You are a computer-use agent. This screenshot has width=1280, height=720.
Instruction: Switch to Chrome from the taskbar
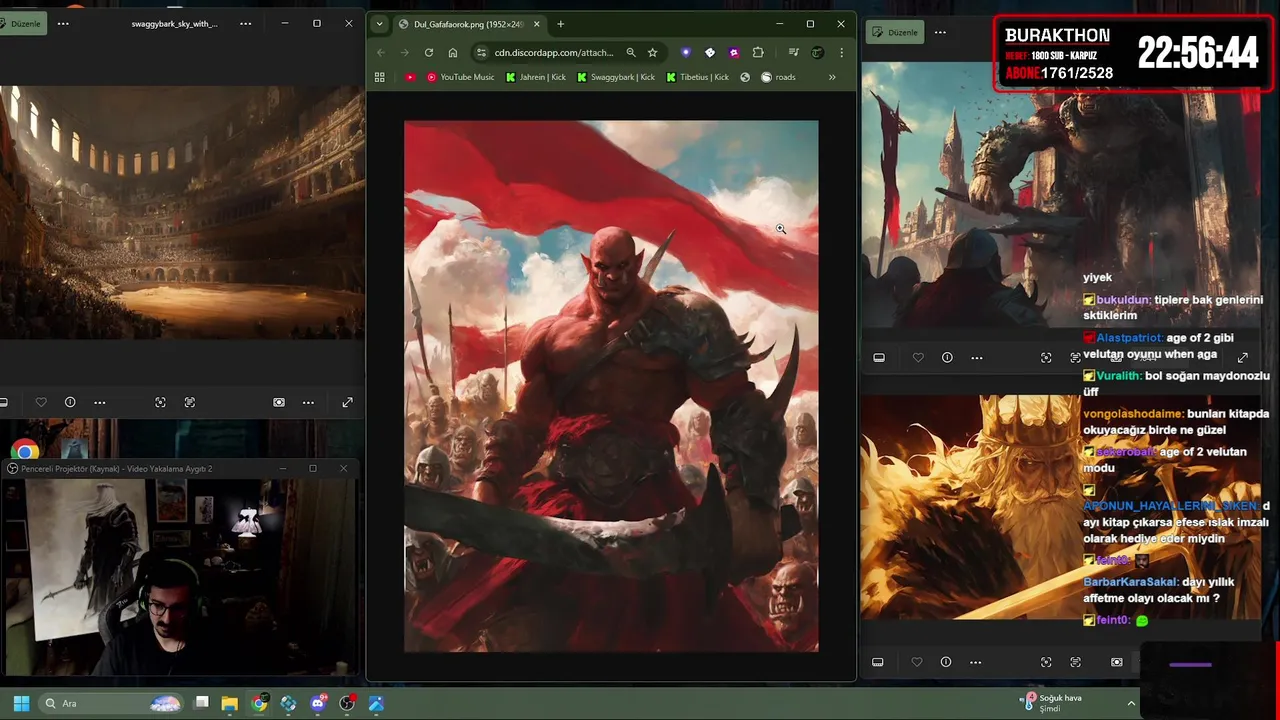pos(259,703)
